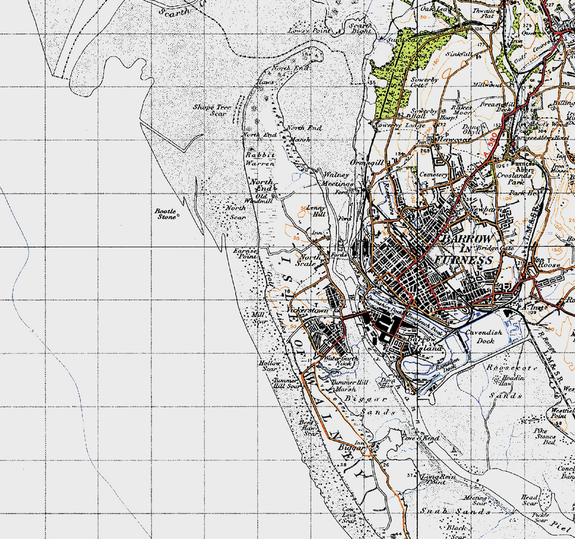This screenshot has width=575, height=539.
Task: Click the Walney Meetings label
Action: coord(337,179)
